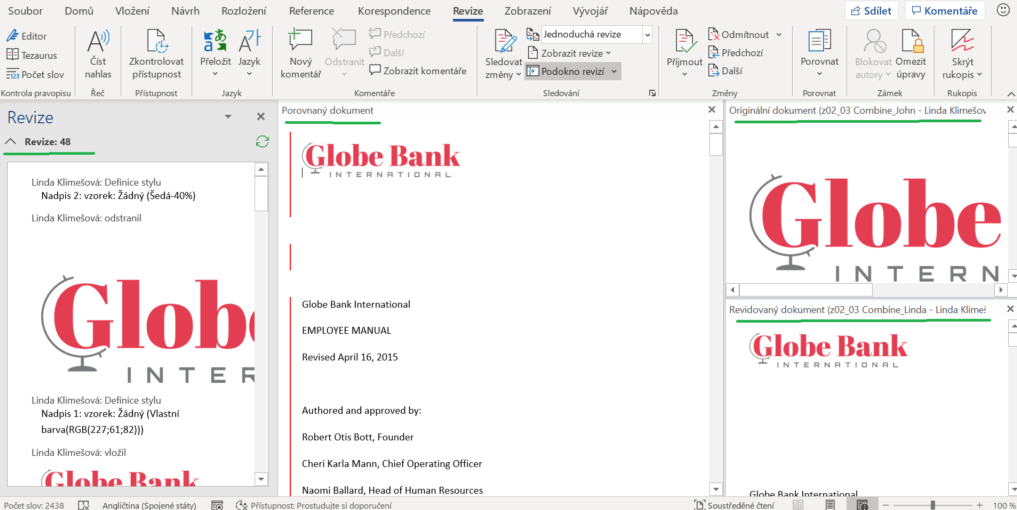The width and height of the screenshot is (1017, 510).
Task: Click the 100 % zoom level
Action: [x=1003, y=504]
